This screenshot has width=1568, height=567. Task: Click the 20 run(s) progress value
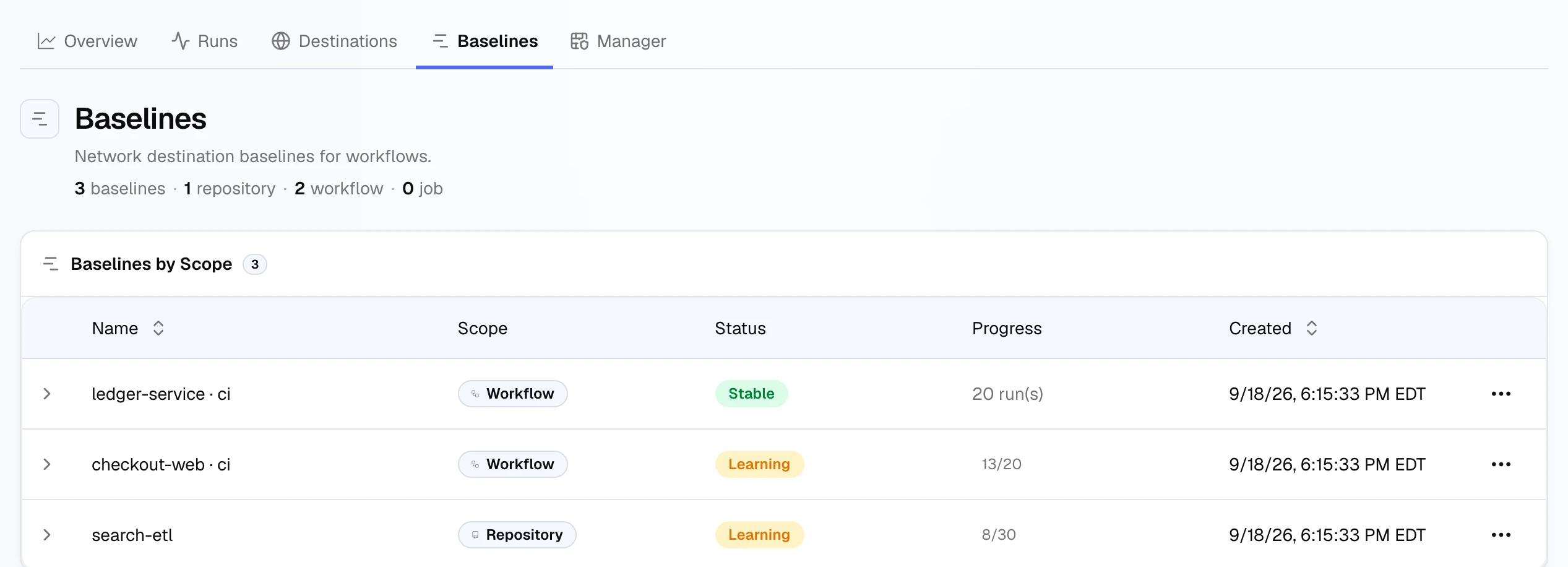tap(1007, 394)
